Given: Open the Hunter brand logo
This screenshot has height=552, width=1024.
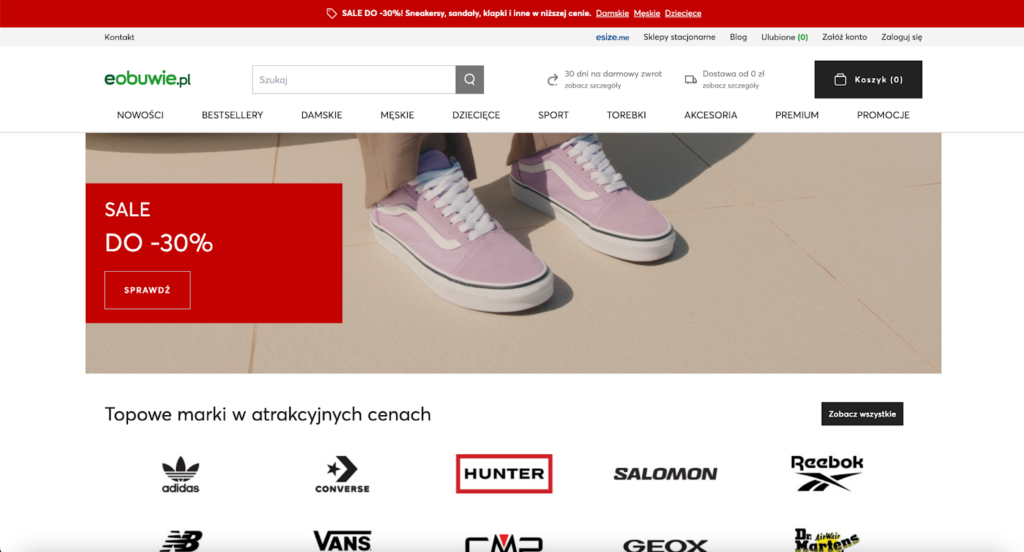Looking at the screenshot, I should click(x=504, y=474).
